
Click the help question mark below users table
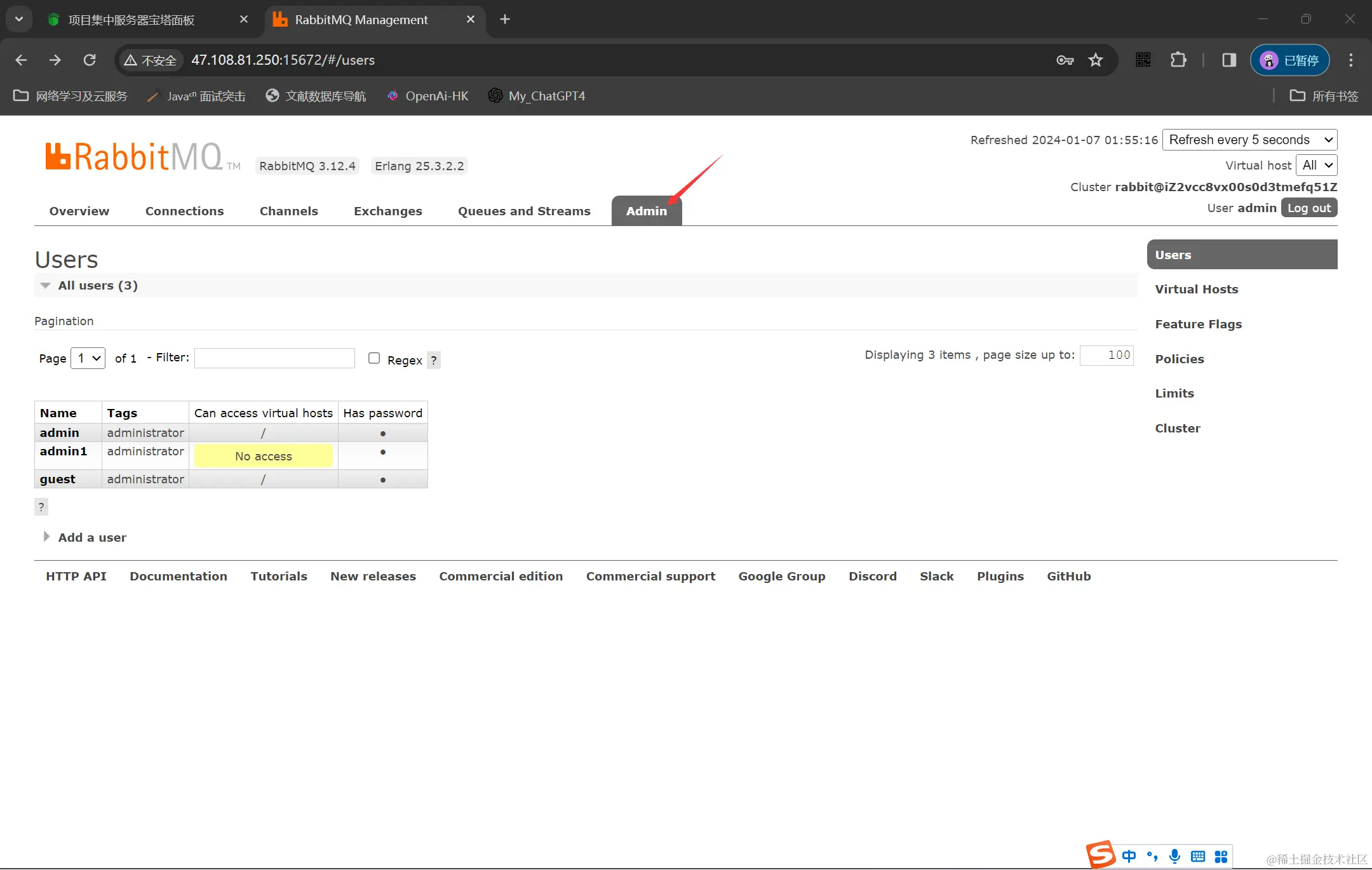[x=41, y=507]
